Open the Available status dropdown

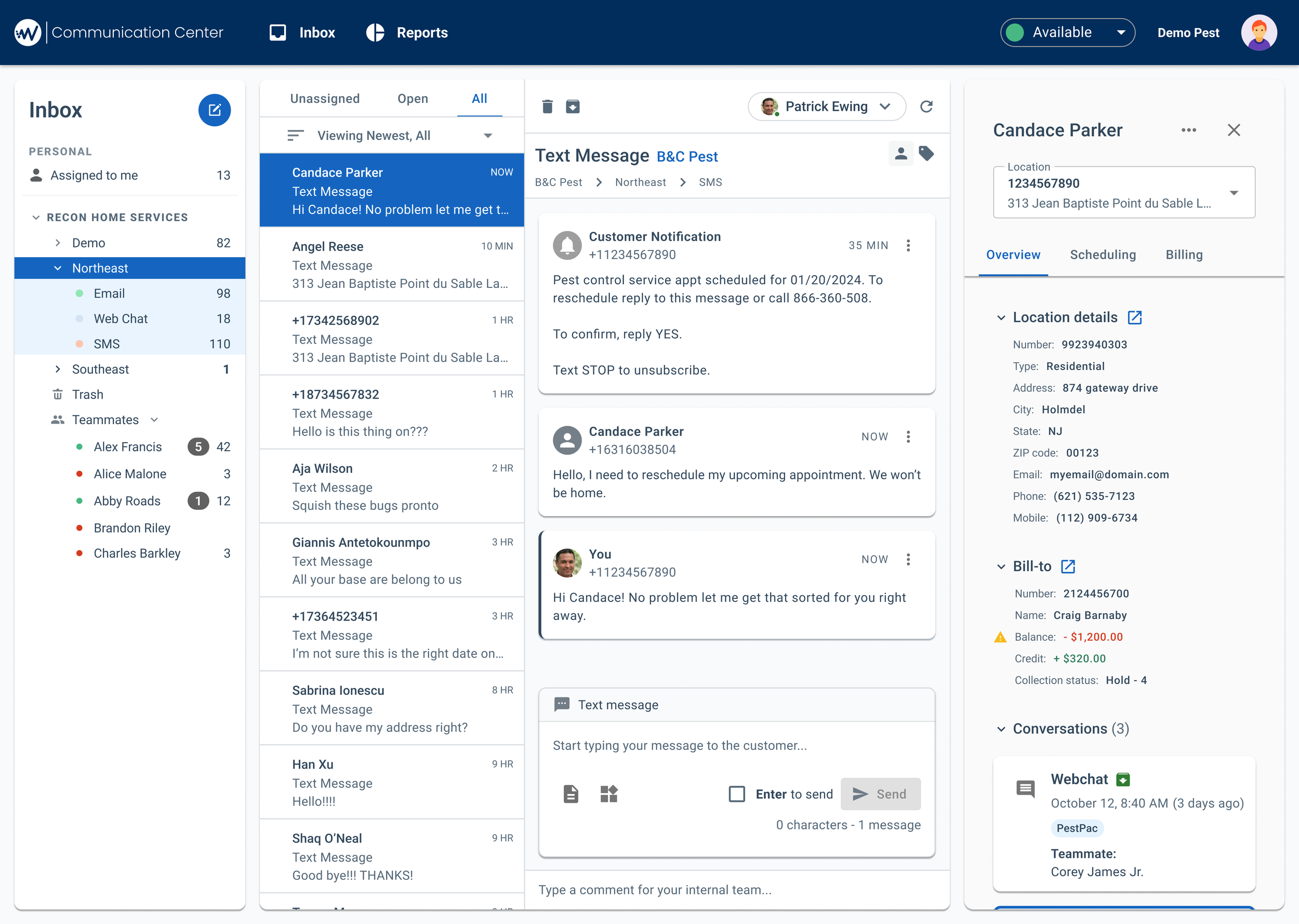(x=1068, y=32)
